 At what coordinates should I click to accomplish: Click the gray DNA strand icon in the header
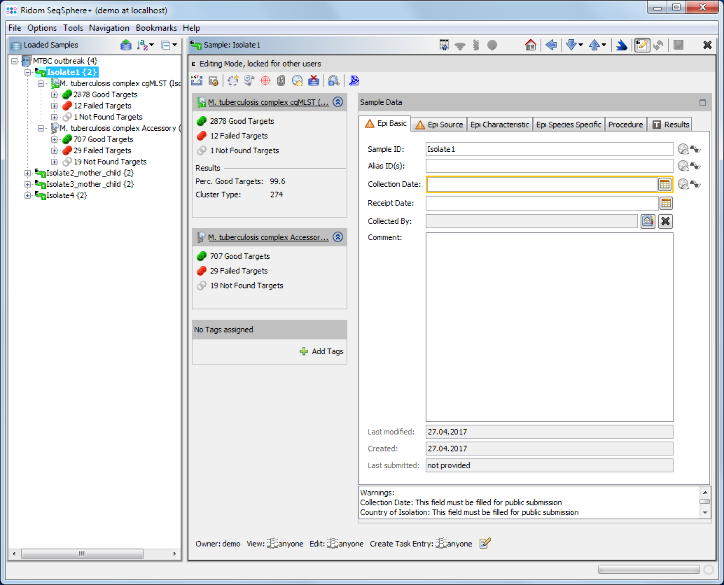coord(476,45)
